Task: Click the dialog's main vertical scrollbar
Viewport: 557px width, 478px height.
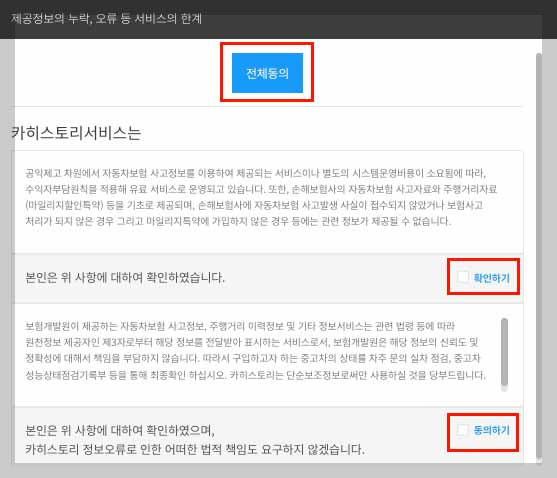Action: (539, 256)
